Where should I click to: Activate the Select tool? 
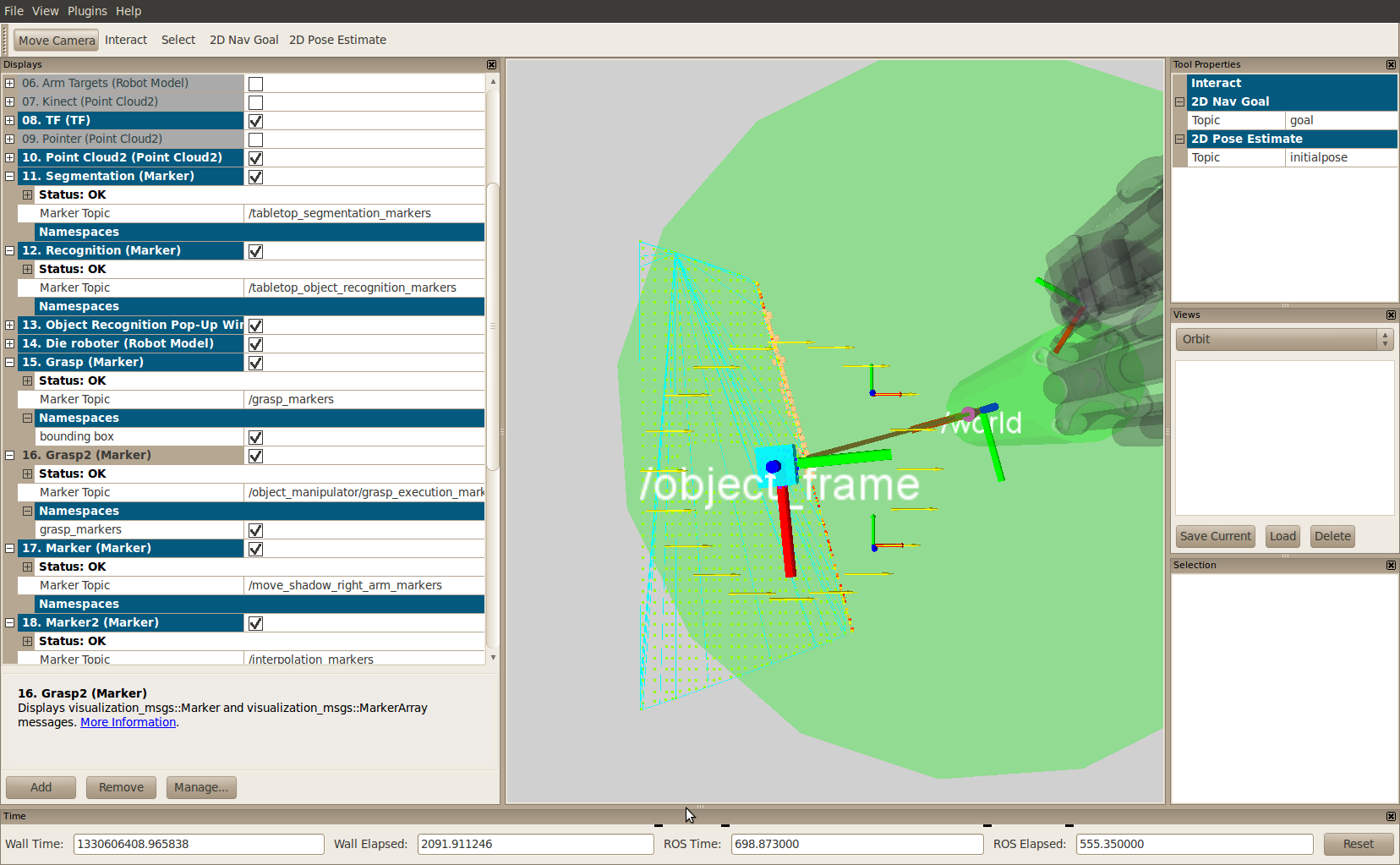[x=178, y=40]
